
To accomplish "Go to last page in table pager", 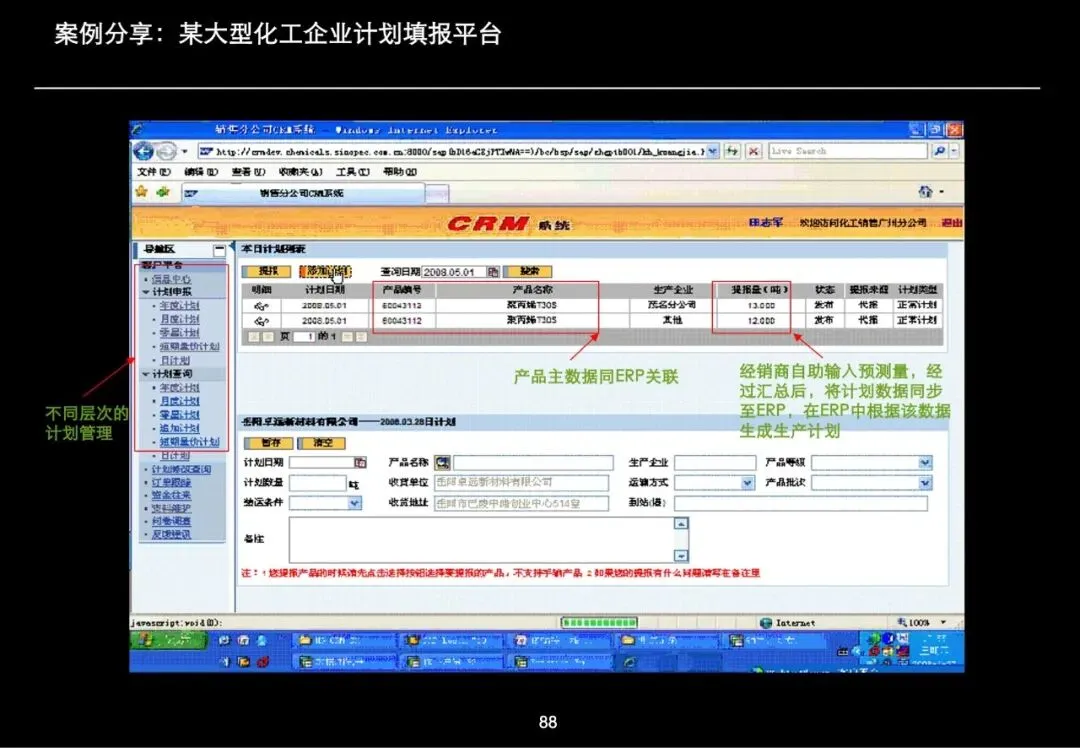I will [361, 337].
